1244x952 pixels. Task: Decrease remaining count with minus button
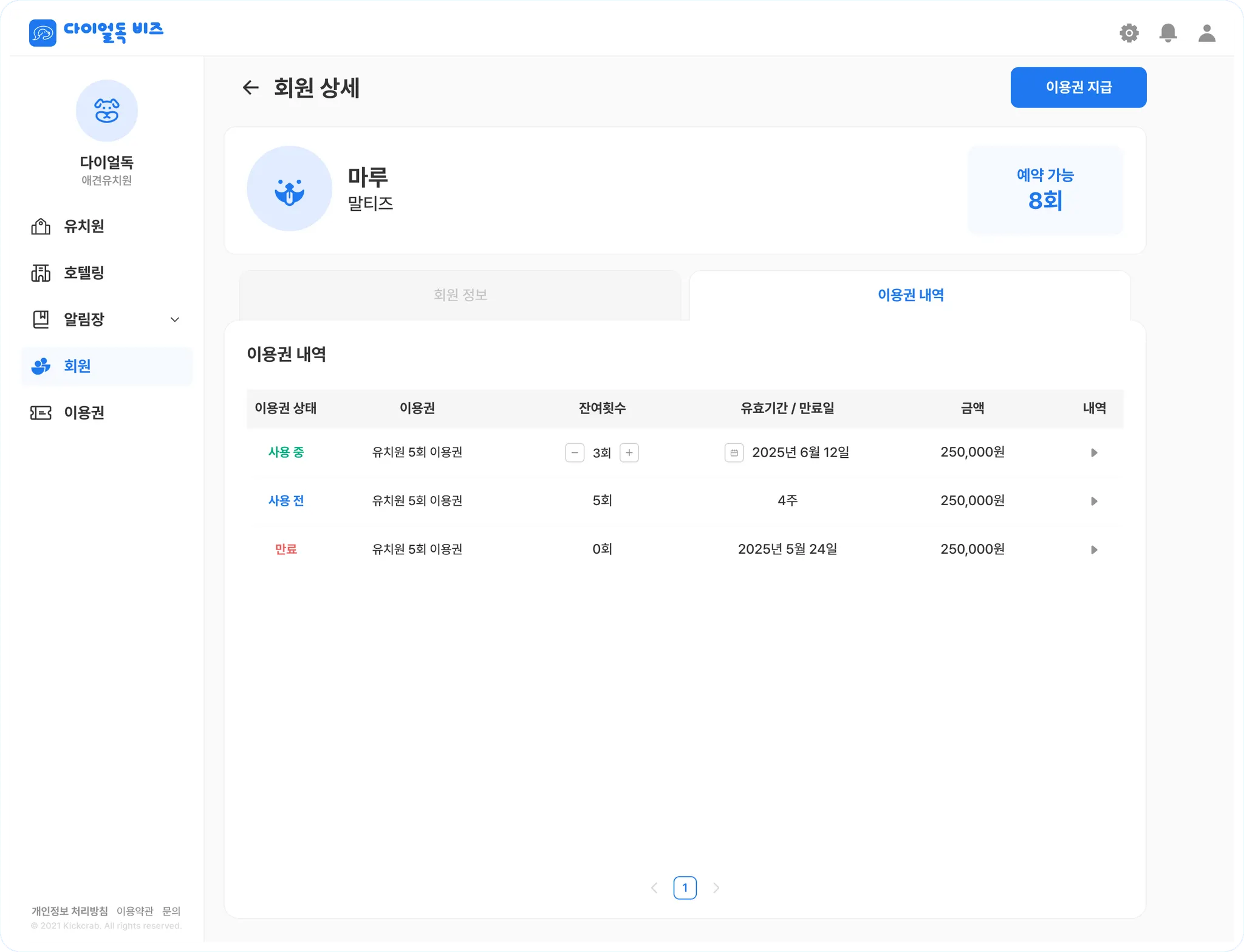pyautogui.click(x=575, y=453)
